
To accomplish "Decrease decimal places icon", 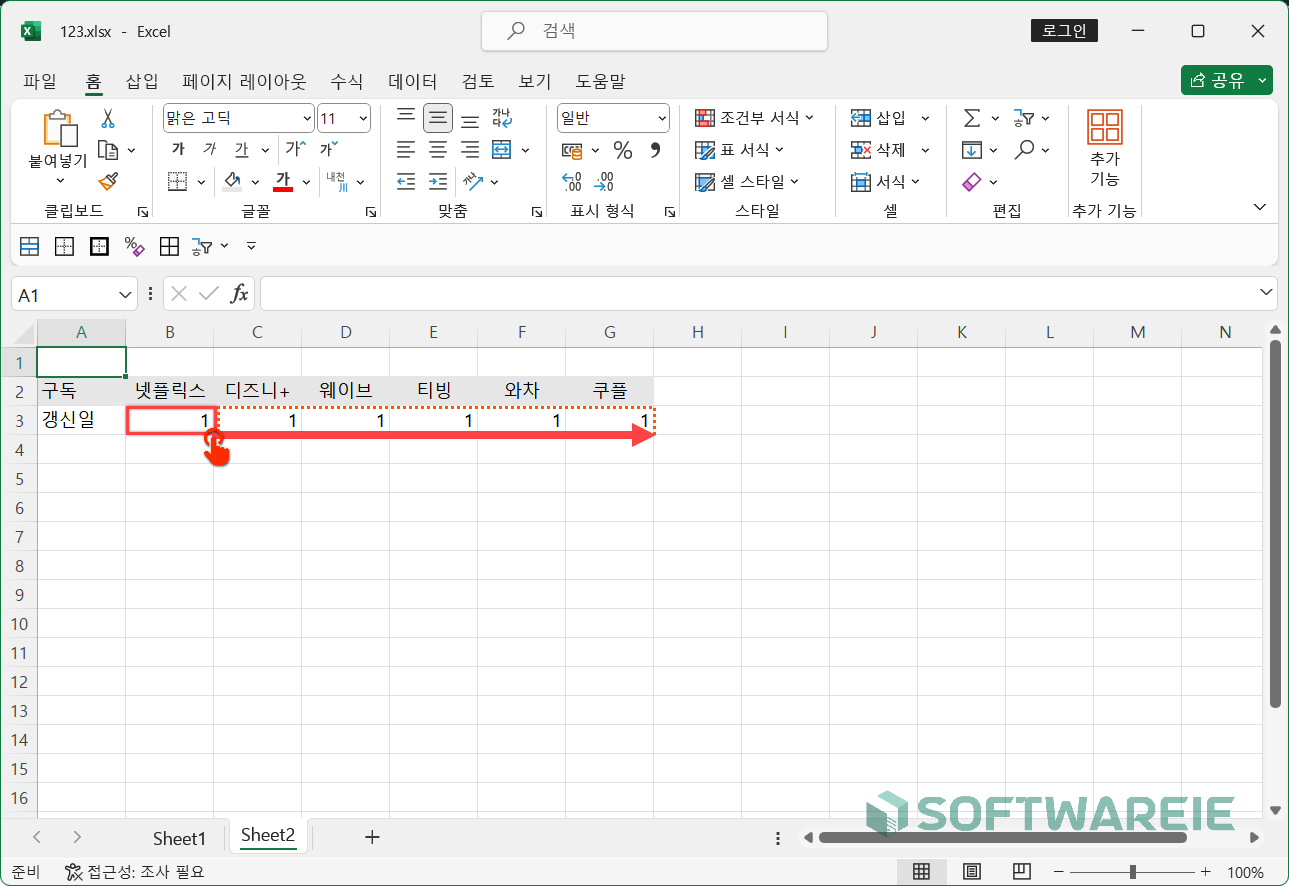I will pyautogui.click(x=604, y=181).
